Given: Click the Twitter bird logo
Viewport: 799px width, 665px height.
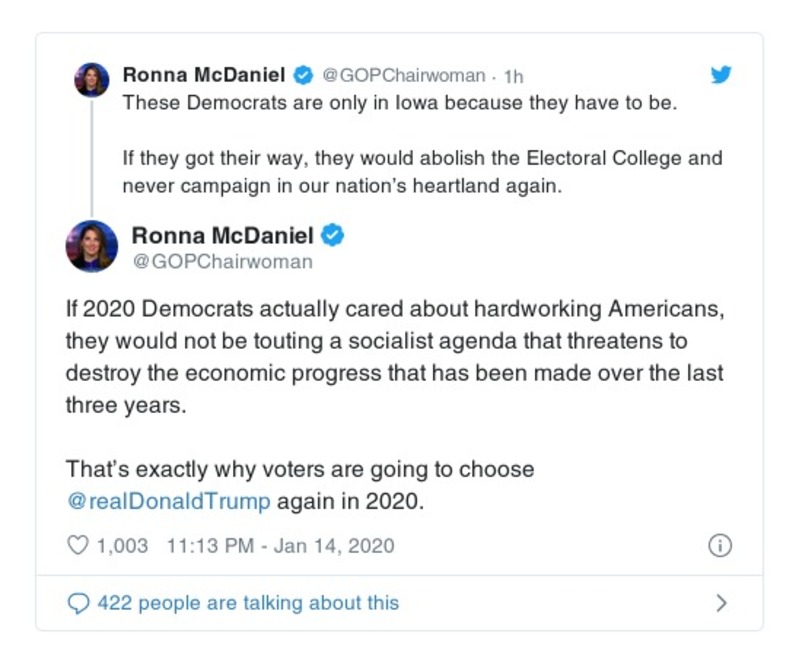Looking at the screenshot, I should [720, 76].
